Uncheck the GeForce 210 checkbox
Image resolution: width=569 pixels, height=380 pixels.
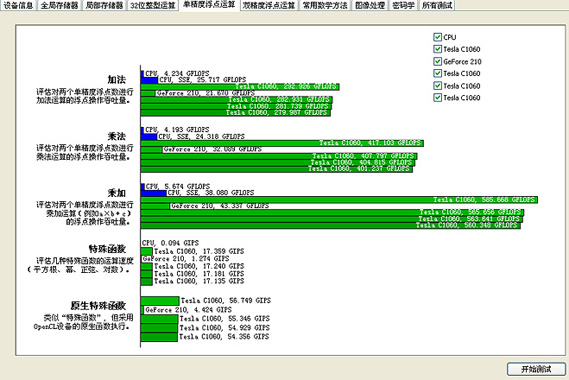437,61
